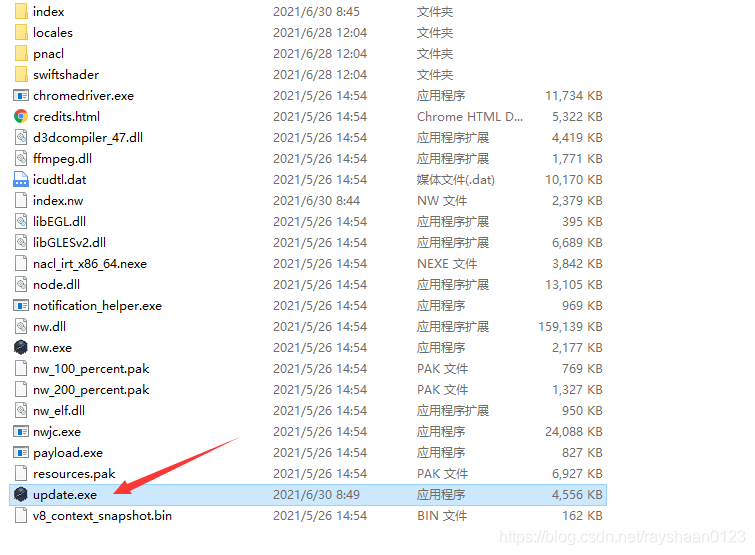The height and width of the screenshot is (555, 755).
Task: Click the 2021/6/30 8:45 date of index folder
Action: coord(316,12)
